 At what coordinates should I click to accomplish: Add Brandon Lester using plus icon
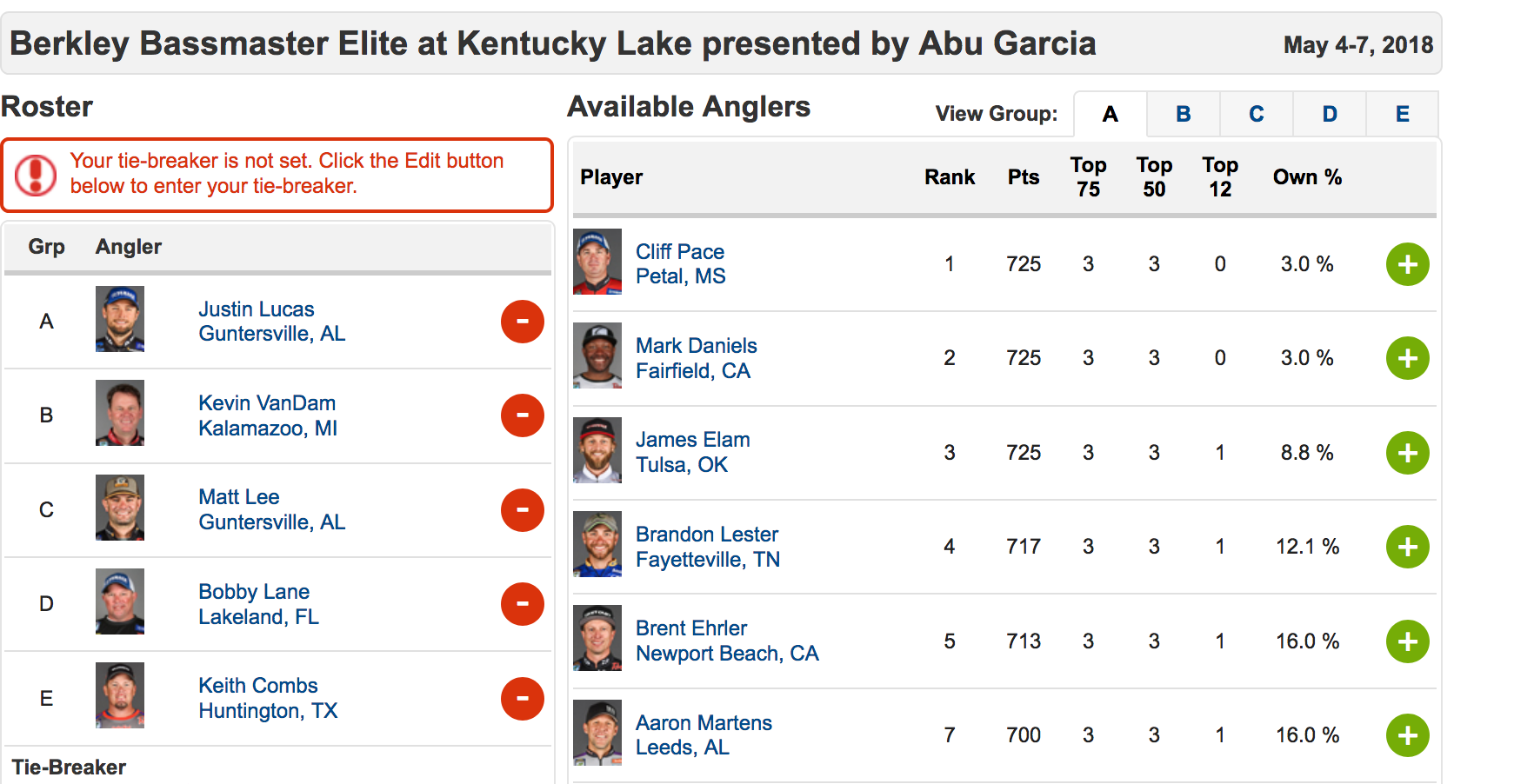(1407, 547)
